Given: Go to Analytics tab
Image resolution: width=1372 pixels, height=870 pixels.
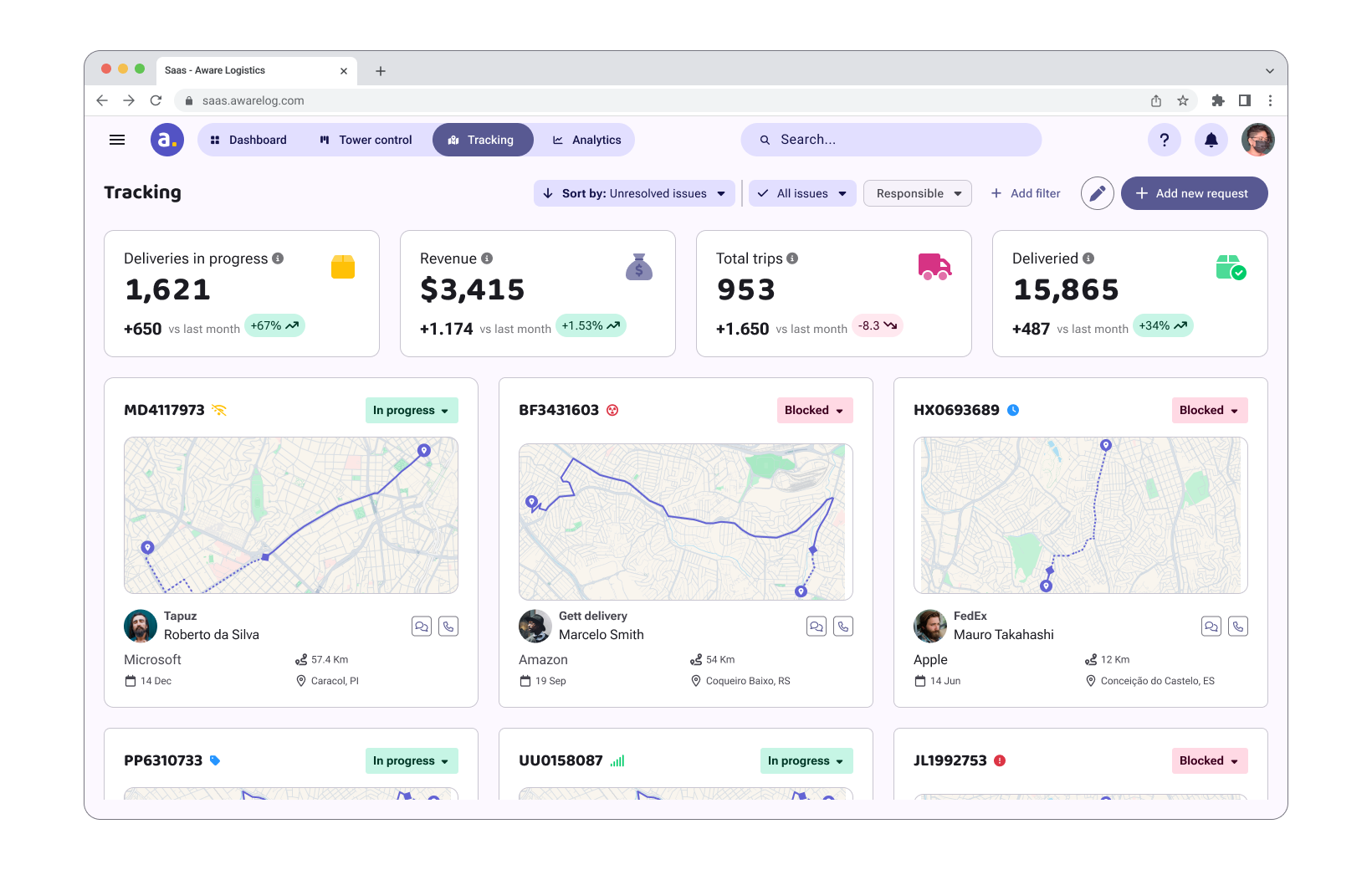Looking at the screenshot, I should click(587, 140).
